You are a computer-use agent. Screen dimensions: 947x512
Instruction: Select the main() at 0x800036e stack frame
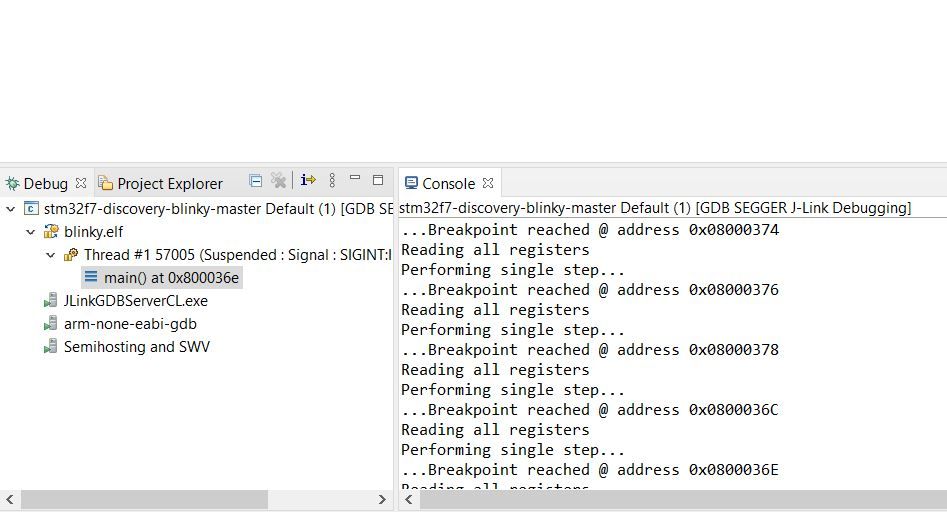(x=172, y=278)
